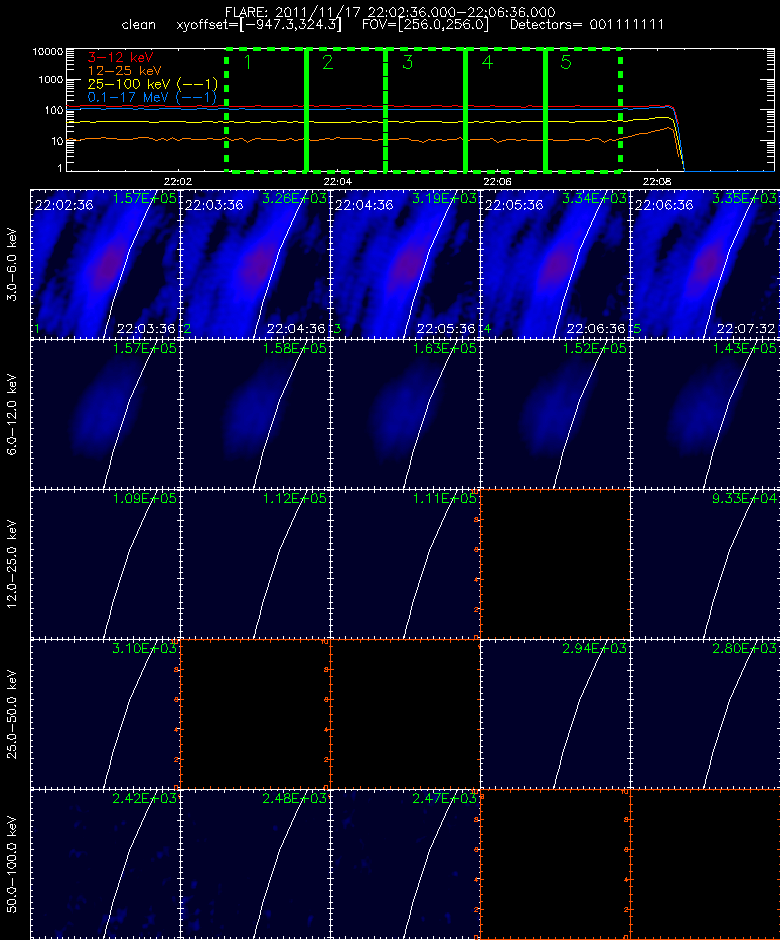The height and width of the screenshot is (940, 780).
Task: Click the 22:07:32 end time label
Action: tap(746, 329)
